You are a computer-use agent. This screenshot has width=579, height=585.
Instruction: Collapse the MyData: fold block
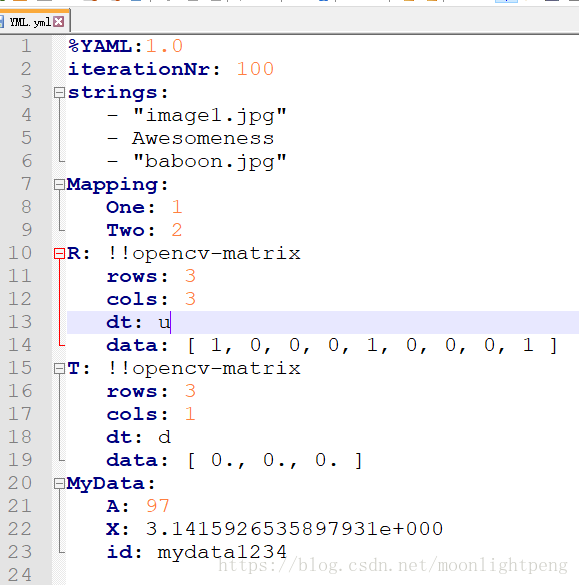coord(59,484)
